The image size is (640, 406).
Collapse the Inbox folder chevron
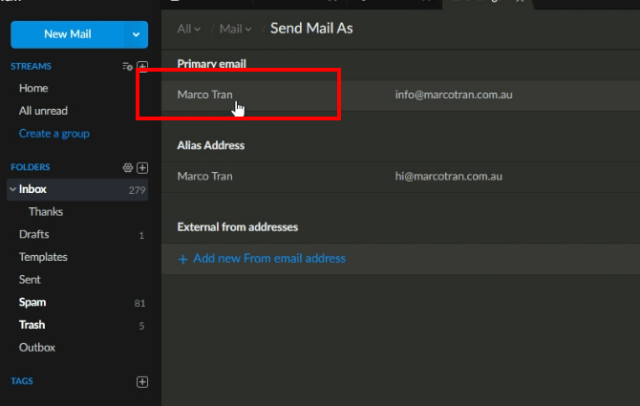click(13, 189)
